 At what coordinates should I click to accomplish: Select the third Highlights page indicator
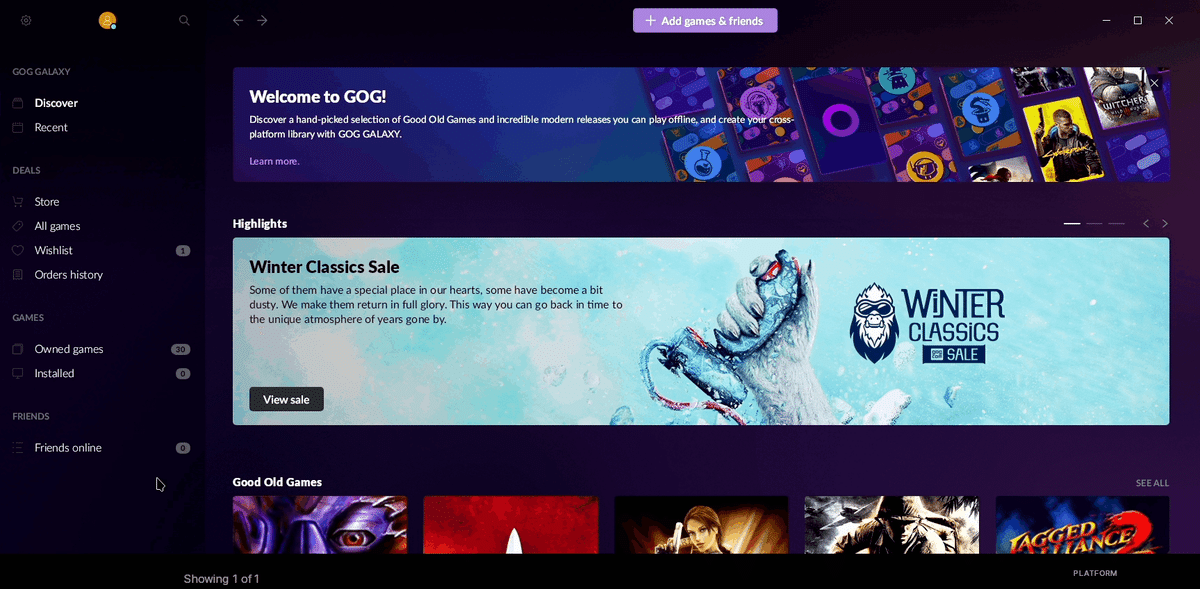pyautogui.click(x=1116, y=224)
